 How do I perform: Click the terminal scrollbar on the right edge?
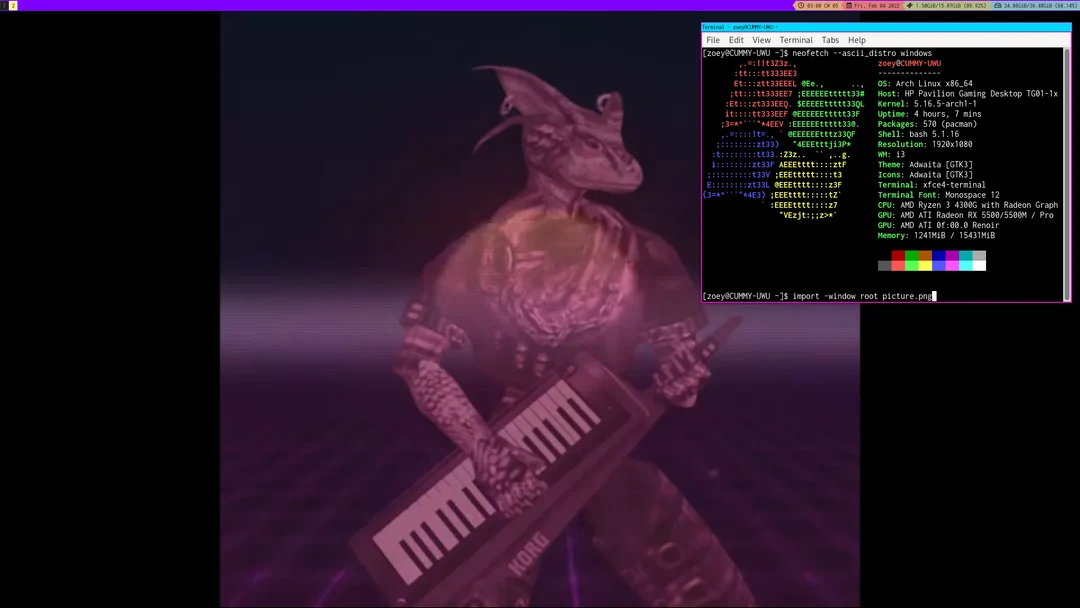[x=1065, y=170]
